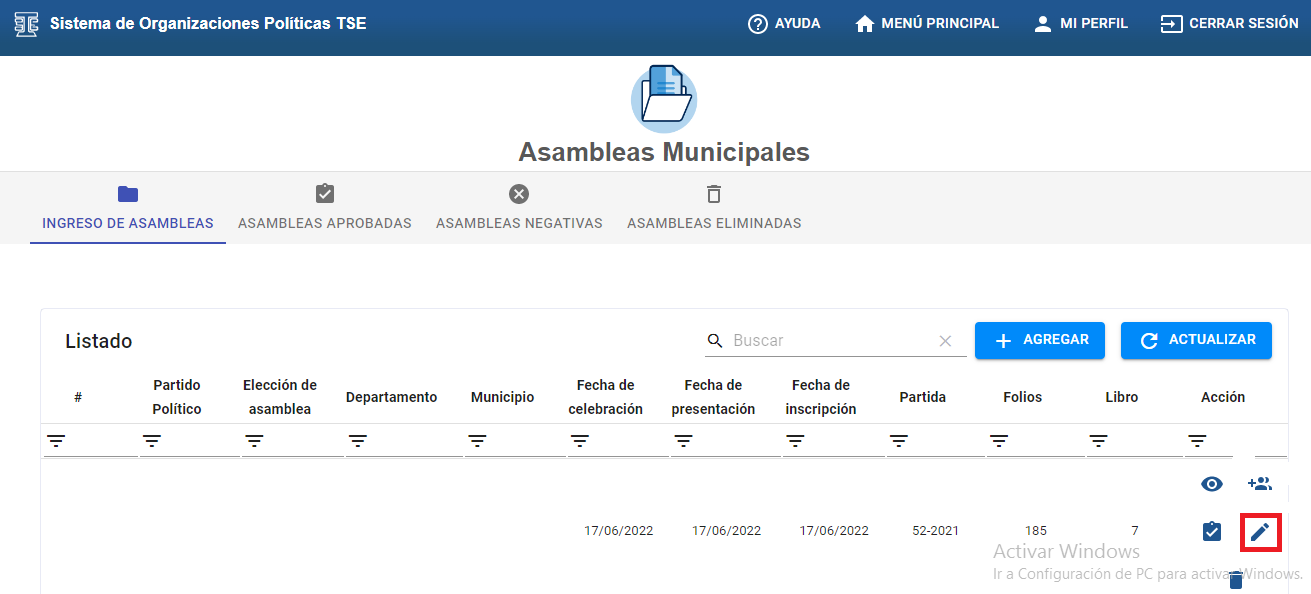Click the Partida column header

[923, 397]
